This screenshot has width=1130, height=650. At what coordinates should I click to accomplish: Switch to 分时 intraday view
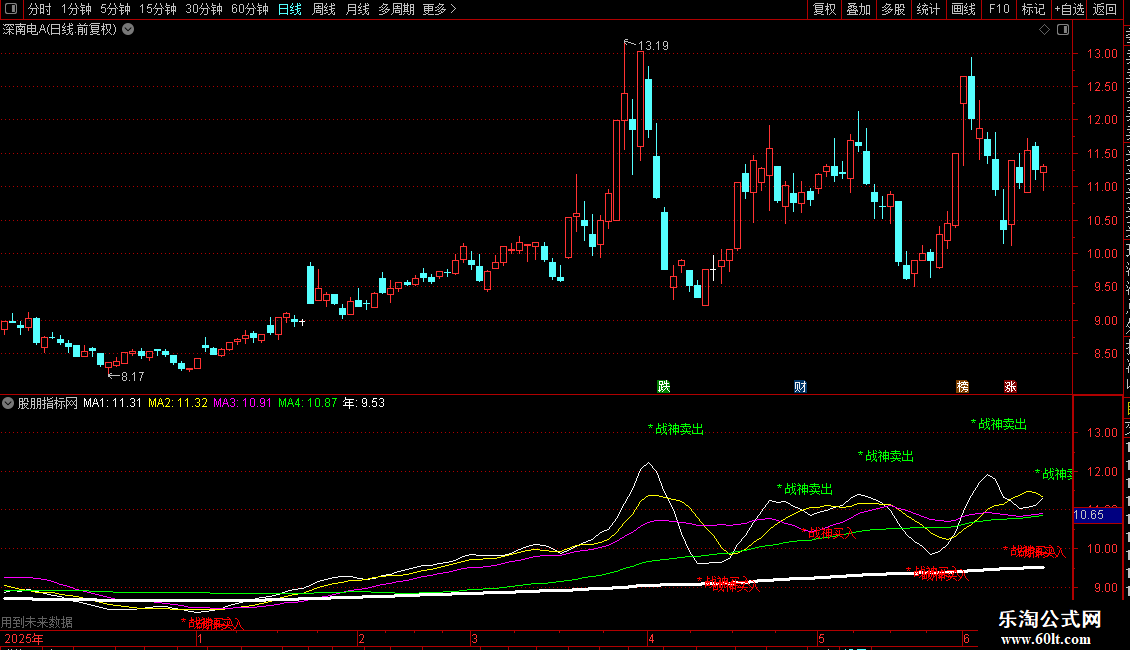tap(40, 9)
